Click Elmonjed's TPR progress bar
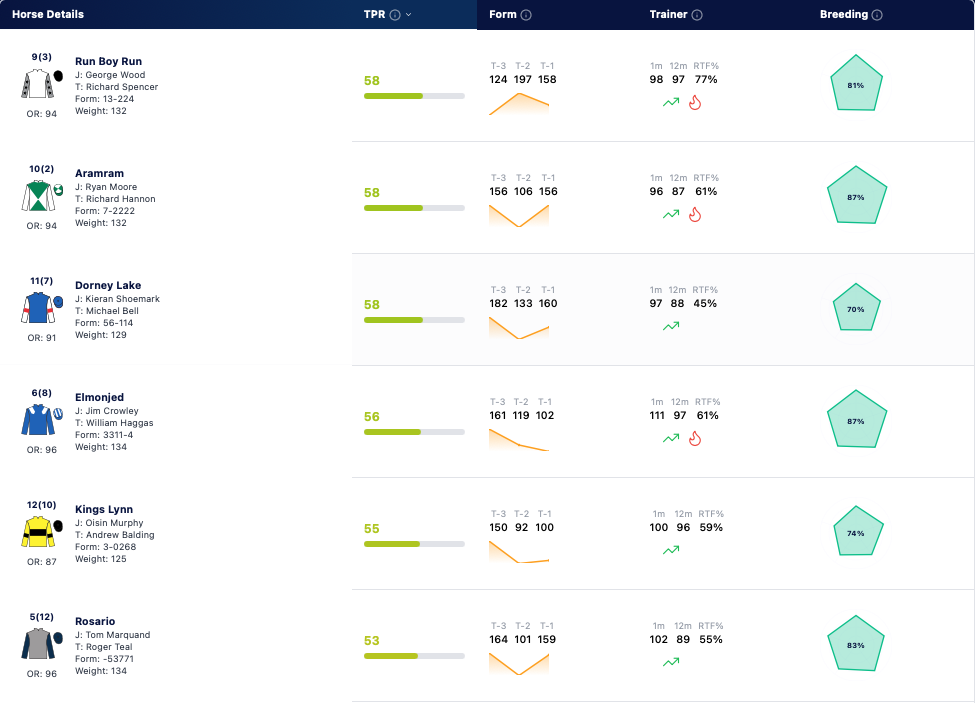This screenshot has width=975, height=703. click(x=414, y=432)
